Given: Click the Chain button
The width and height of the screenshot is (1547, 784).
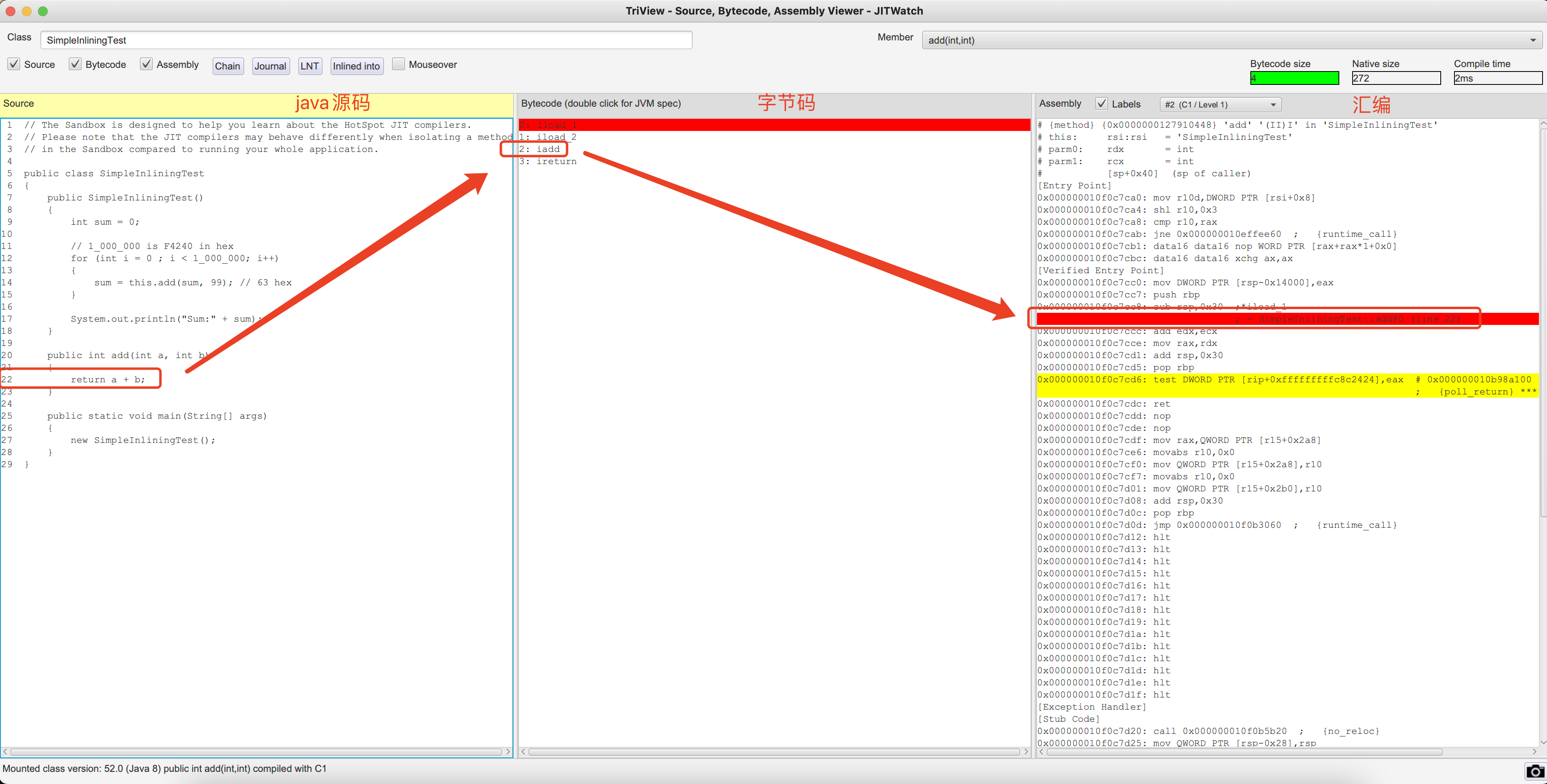Looking at the screenshot, I should tap(228, 66).
